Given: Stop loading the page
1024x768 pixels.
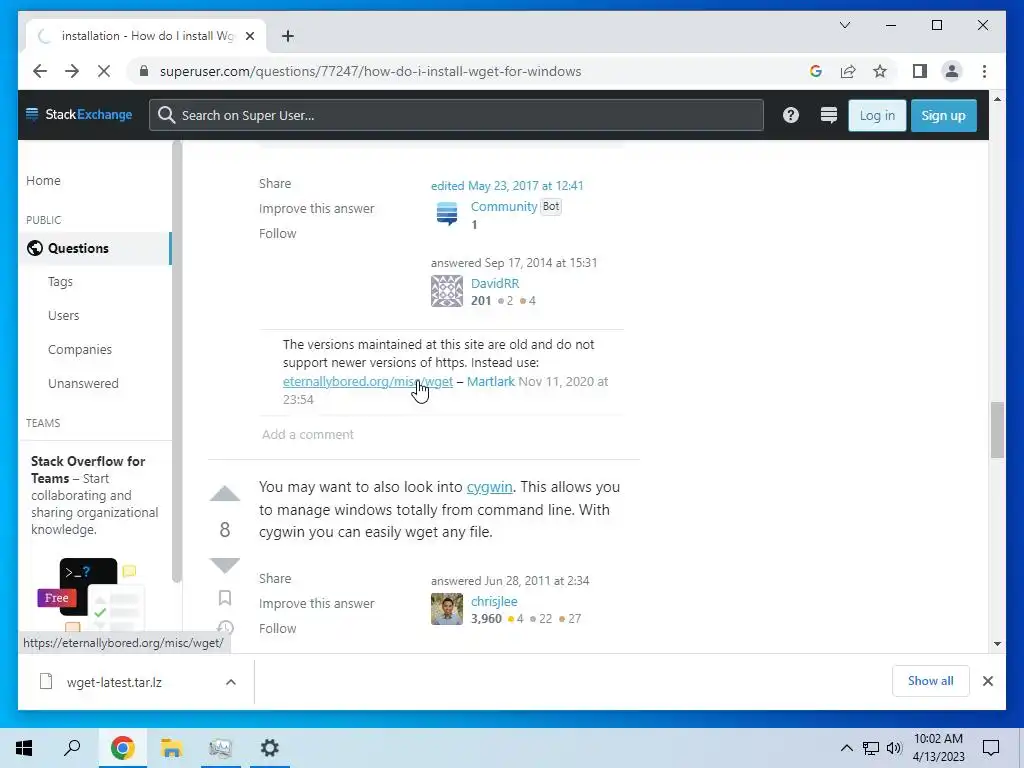Looking at the screenshot, I should point(104,71).
